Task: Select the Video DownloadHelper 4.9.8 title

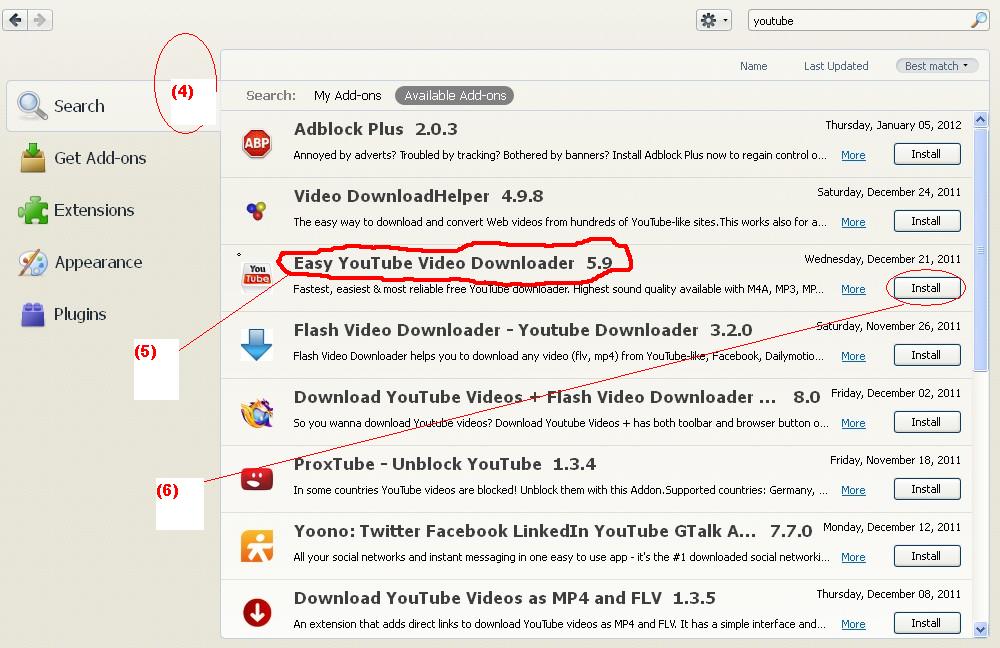Action: click(x=418, y=196)
